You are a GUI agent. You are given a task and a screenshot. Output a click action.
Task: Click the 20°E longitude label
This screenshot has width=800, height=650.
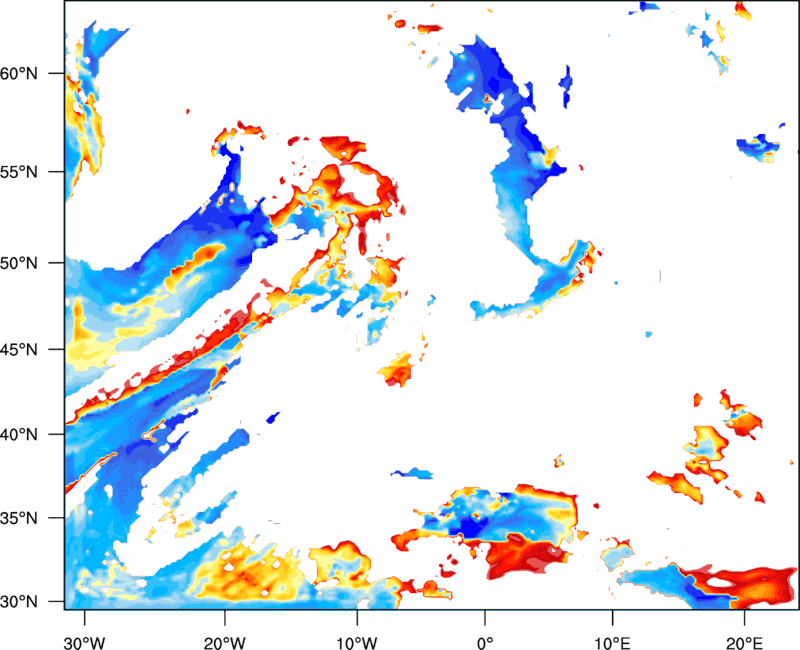pos(744,643)
